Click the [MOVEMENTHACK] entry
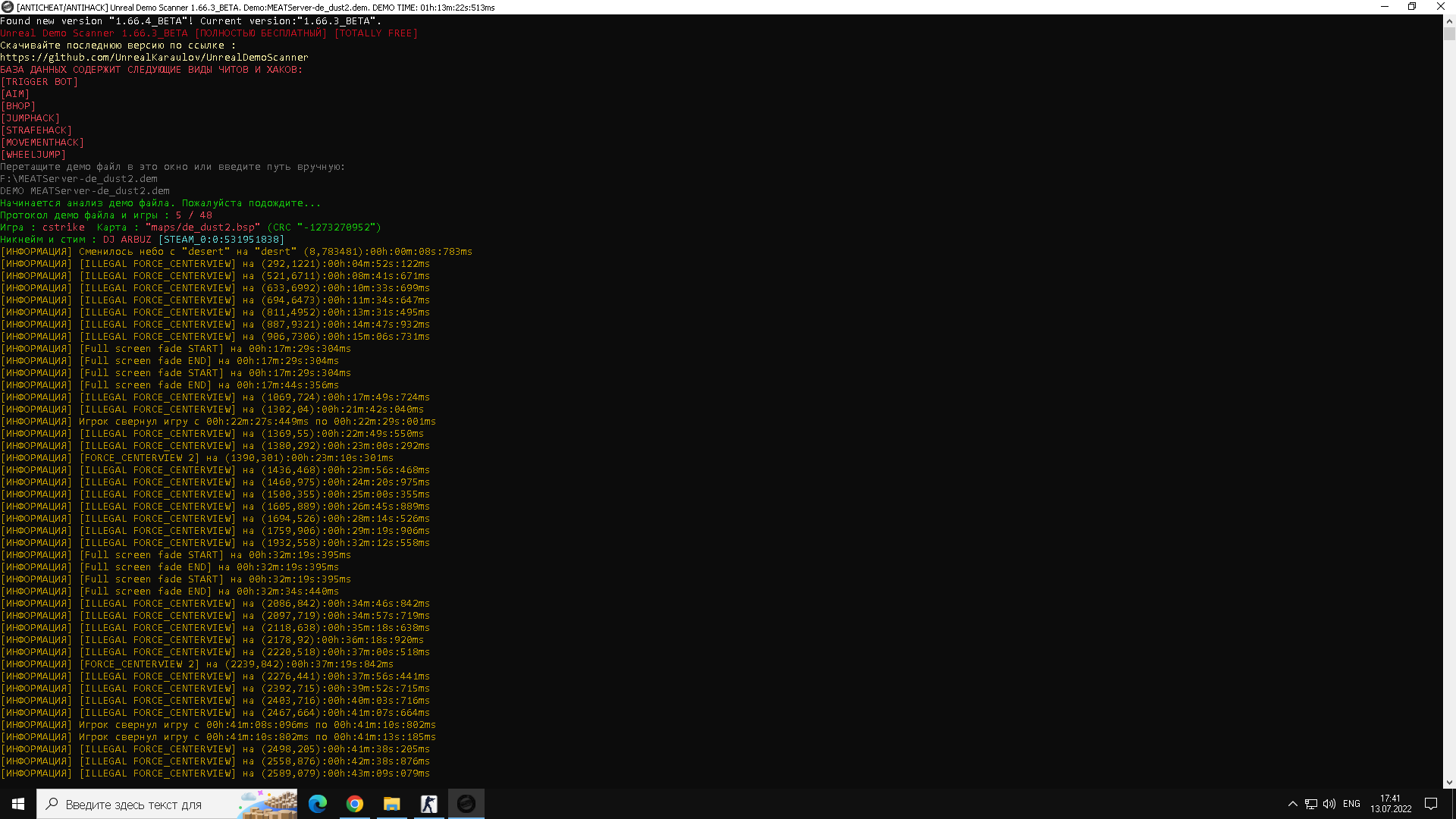The width and height of the screenshot is (1456, 819). (x=42, y=143)
